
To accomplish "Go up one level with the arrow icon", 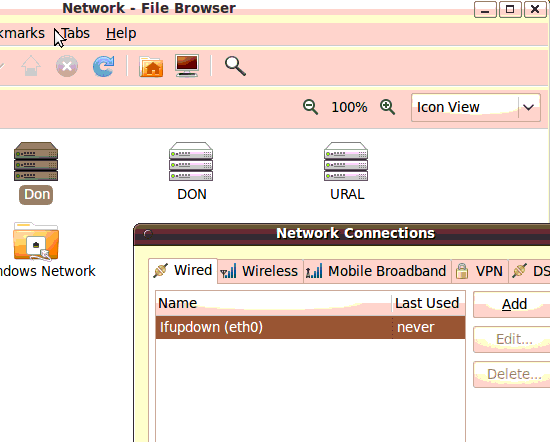I will [31, 66].
